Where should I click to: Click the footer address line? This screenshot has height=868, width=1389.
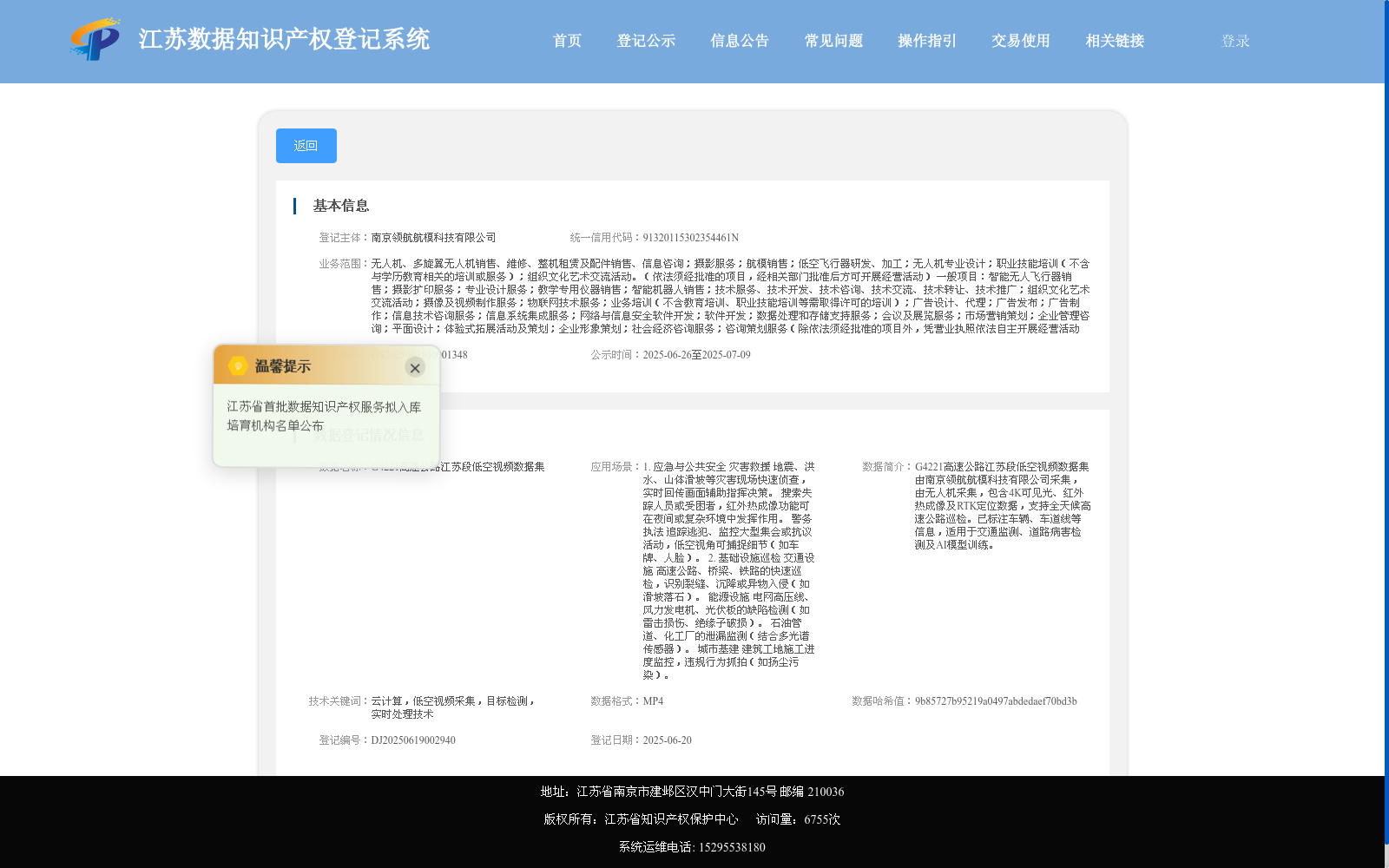692,792
